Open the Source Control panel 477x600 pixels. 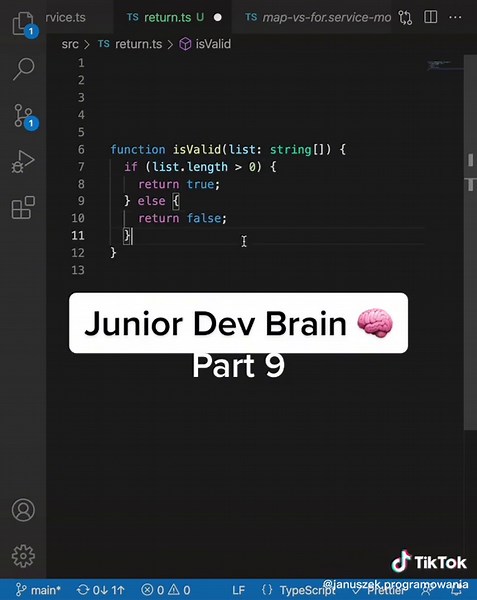tap(24, 116)
